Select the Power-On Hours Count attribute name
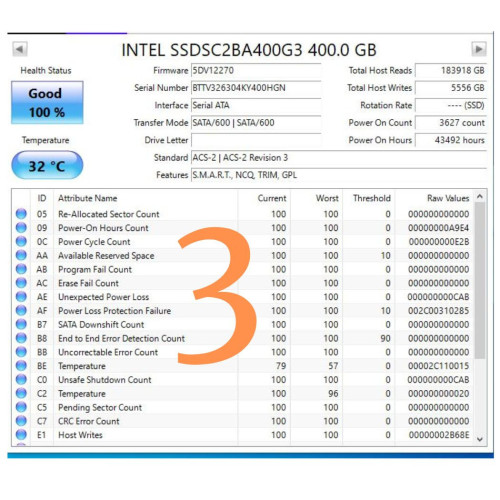Screen dimensions: 500x500 (103, 228)
